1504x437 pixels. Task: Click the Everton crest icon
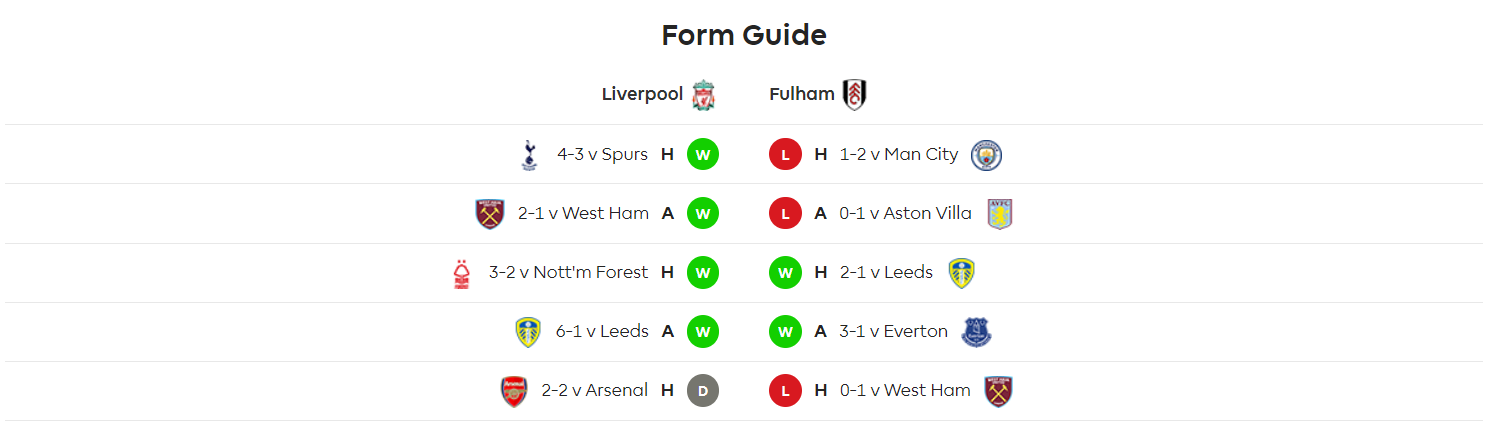pyautogui.click(x=976, y=332)
